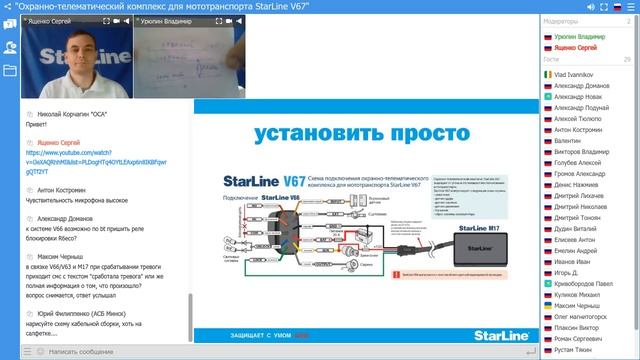640x360 pixels.
Task: Select guest Дмитрий Лихачев
Action: [x=579, y=196]
